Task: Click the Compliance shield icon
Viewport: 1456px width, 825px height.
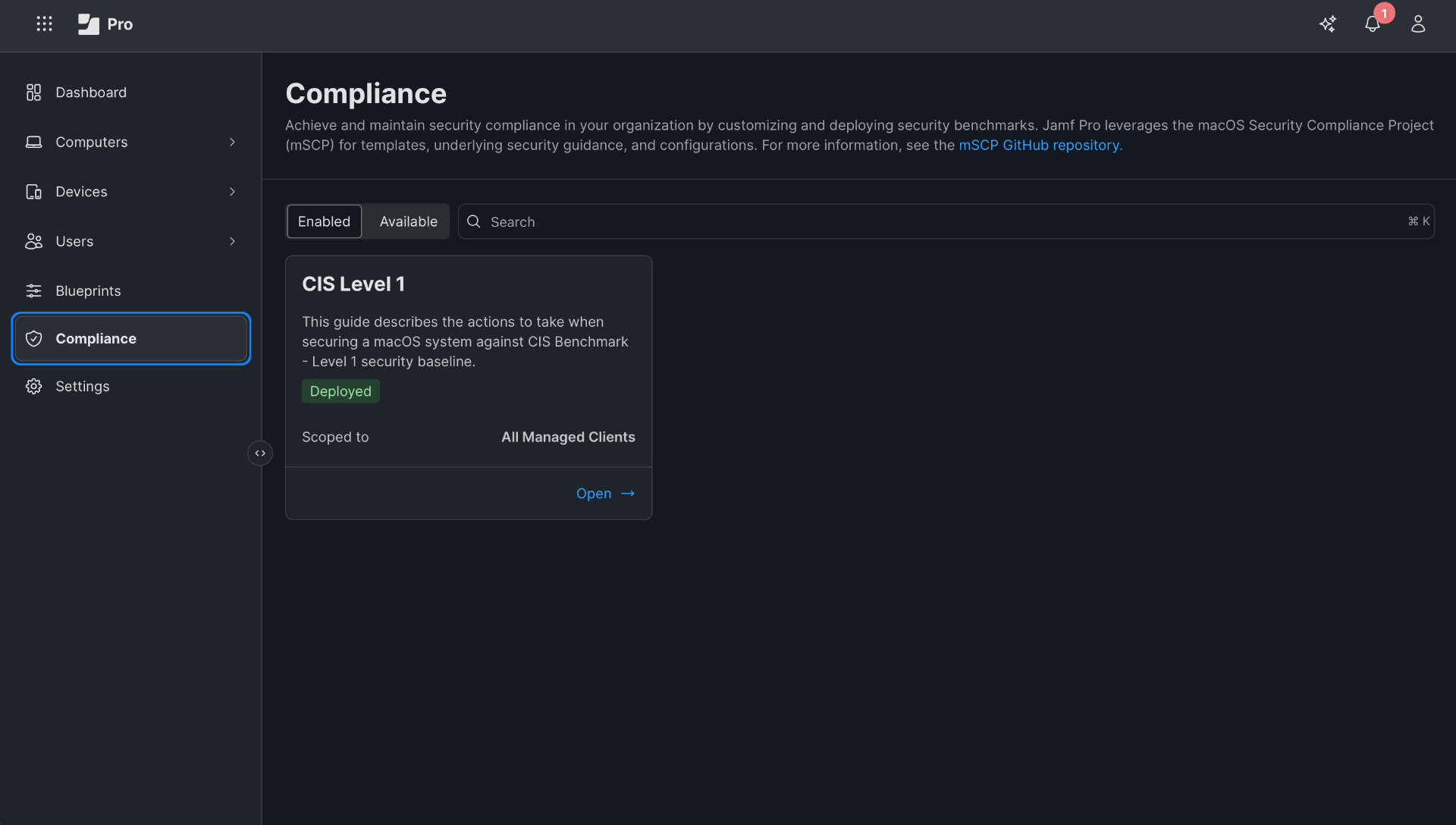Action: tap(33, 339)
